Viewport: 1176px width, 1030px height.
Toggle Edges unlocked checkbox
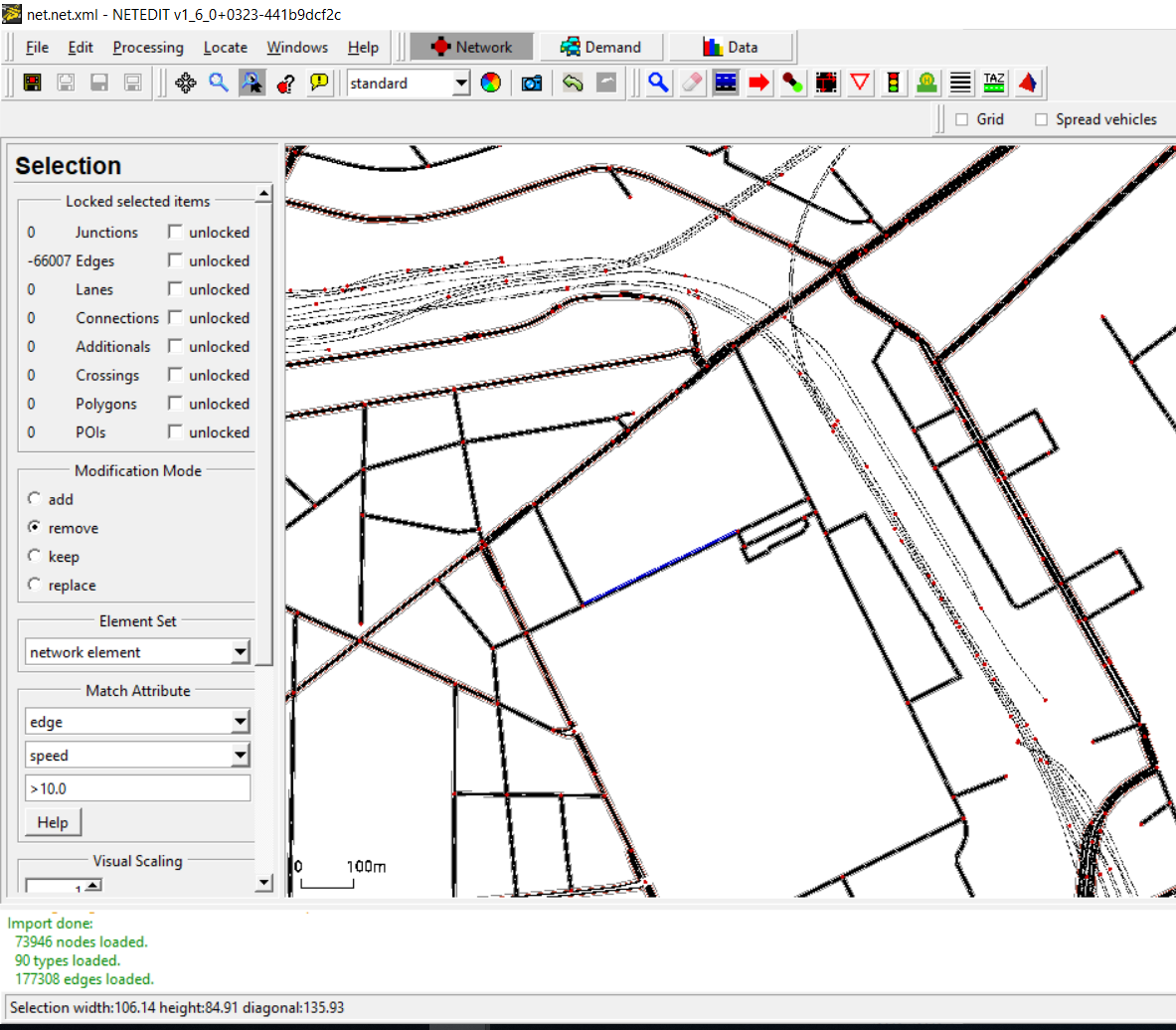coord(175,260)
